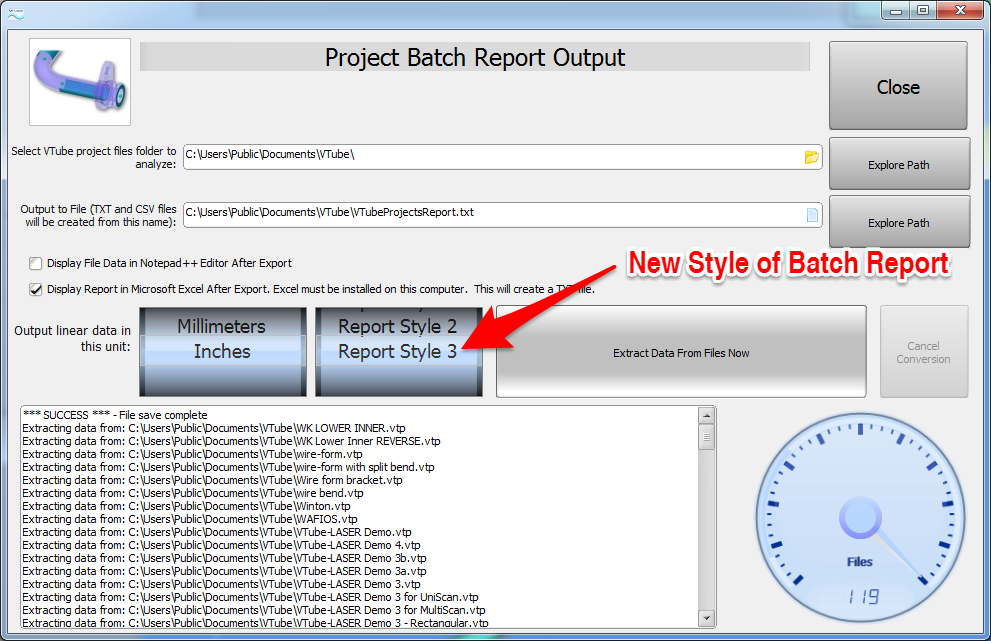Click the log list scrollbar down arrow
The height and width of the screenshot is (641, 991).
[708, 619]
